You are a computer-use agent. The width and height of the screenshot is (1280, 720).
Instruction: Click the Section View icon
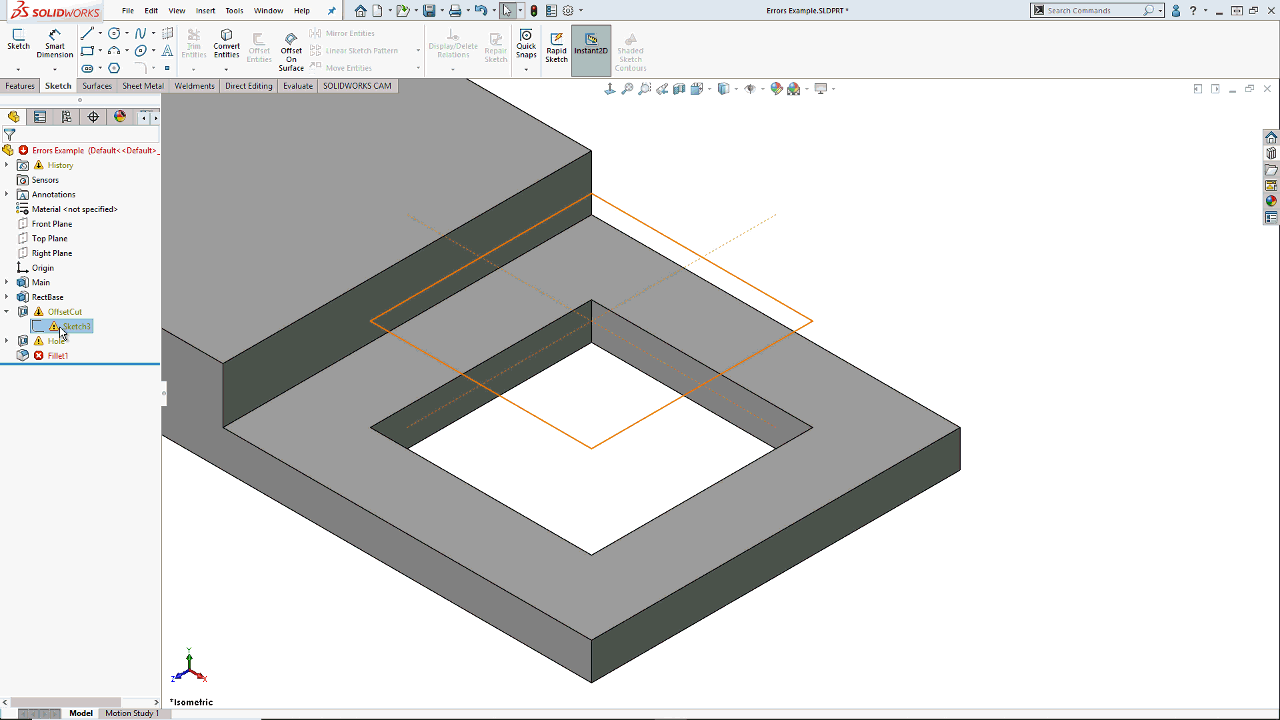[x=679, y=89]
